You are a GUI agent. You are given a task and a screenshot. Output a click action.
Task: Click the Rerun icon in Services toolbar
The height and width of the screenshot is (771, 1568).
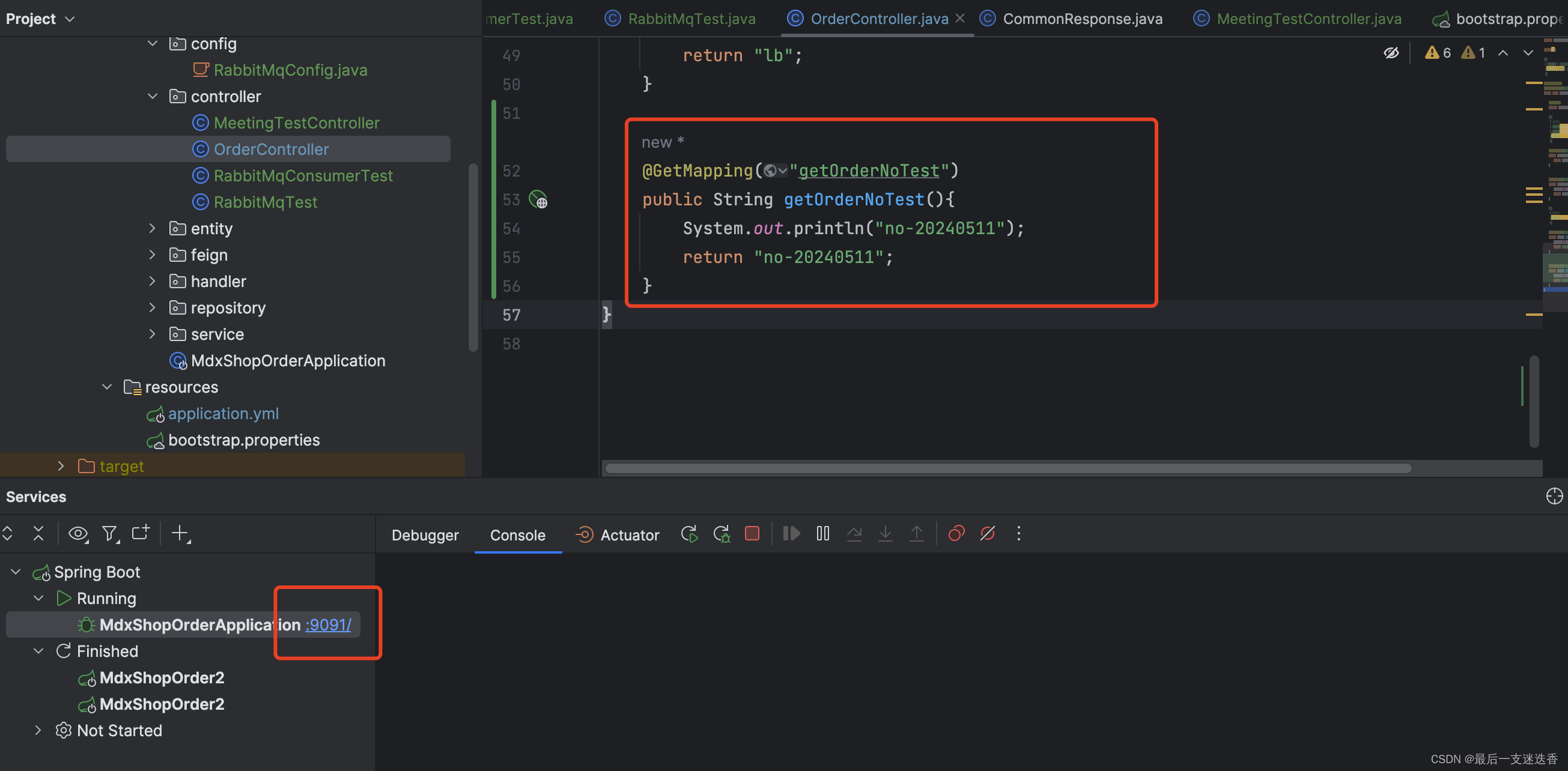pos(689,534)
